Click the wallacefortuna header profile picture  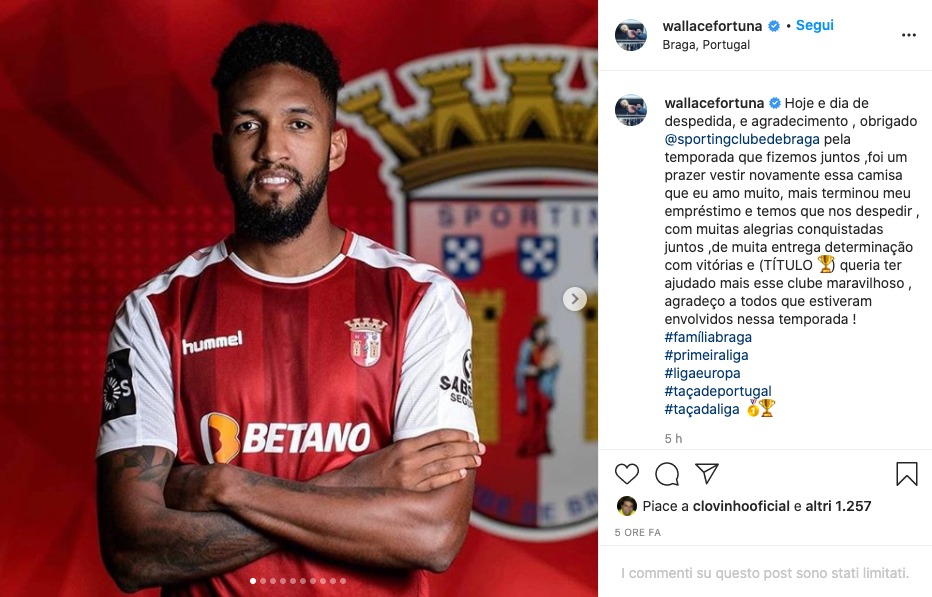click(x=631, y=35)
